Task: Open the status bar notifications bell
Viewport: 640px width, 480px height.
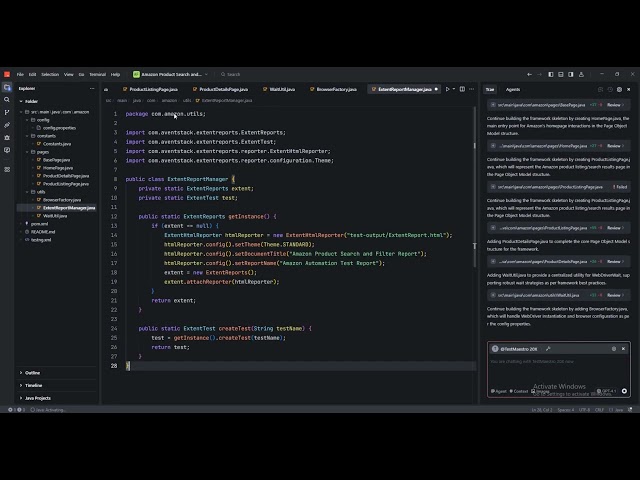Action: [630, 410]
